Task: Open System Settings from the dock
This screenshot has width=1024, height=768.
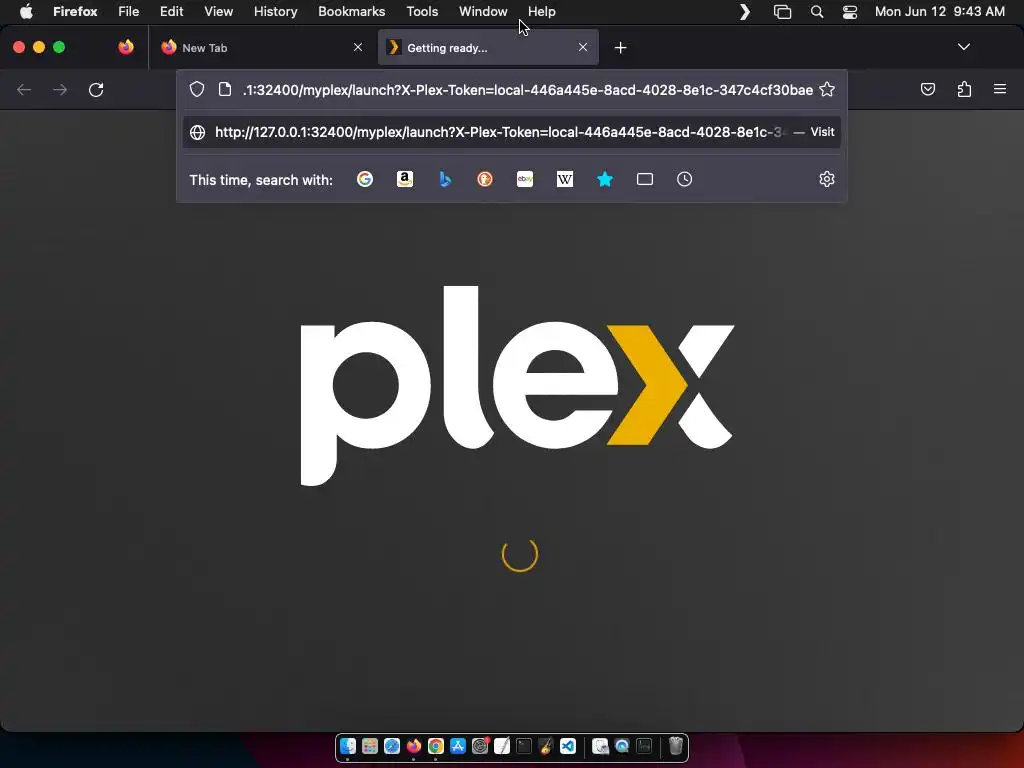Action: [480, 746]
